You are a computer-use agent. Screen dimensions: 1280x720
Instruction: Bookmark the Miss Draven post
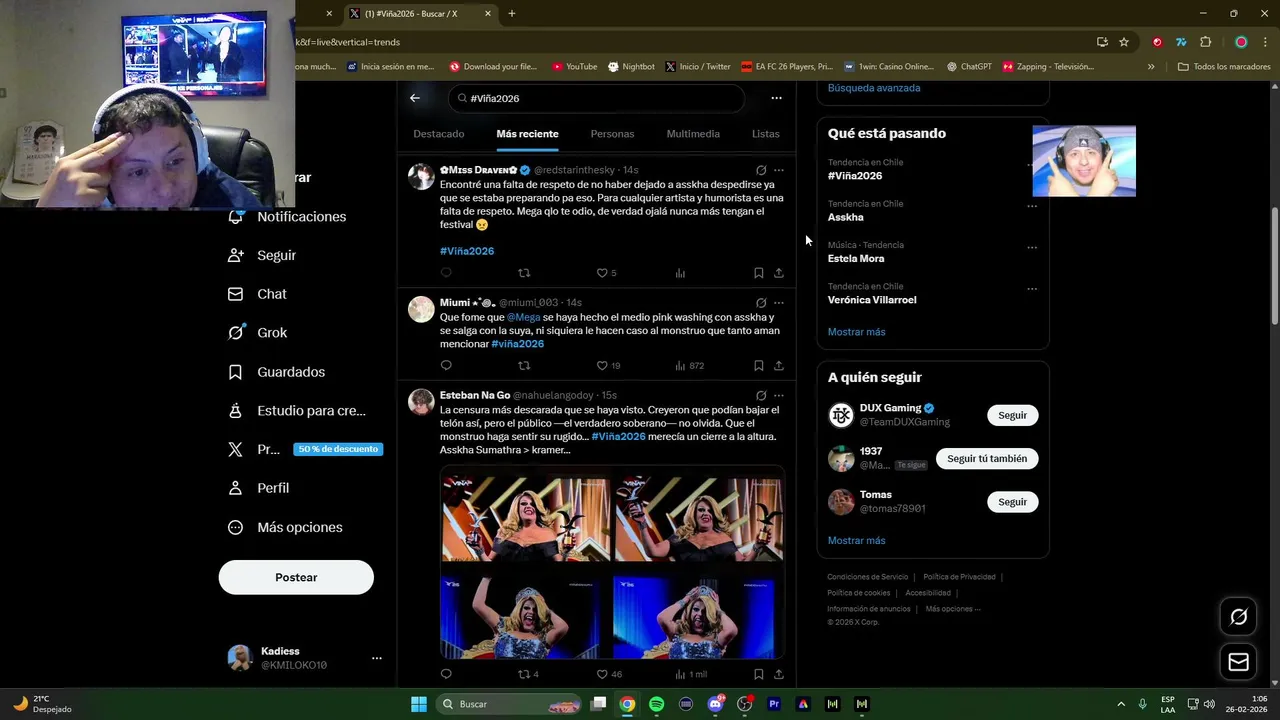pos(758,273)
